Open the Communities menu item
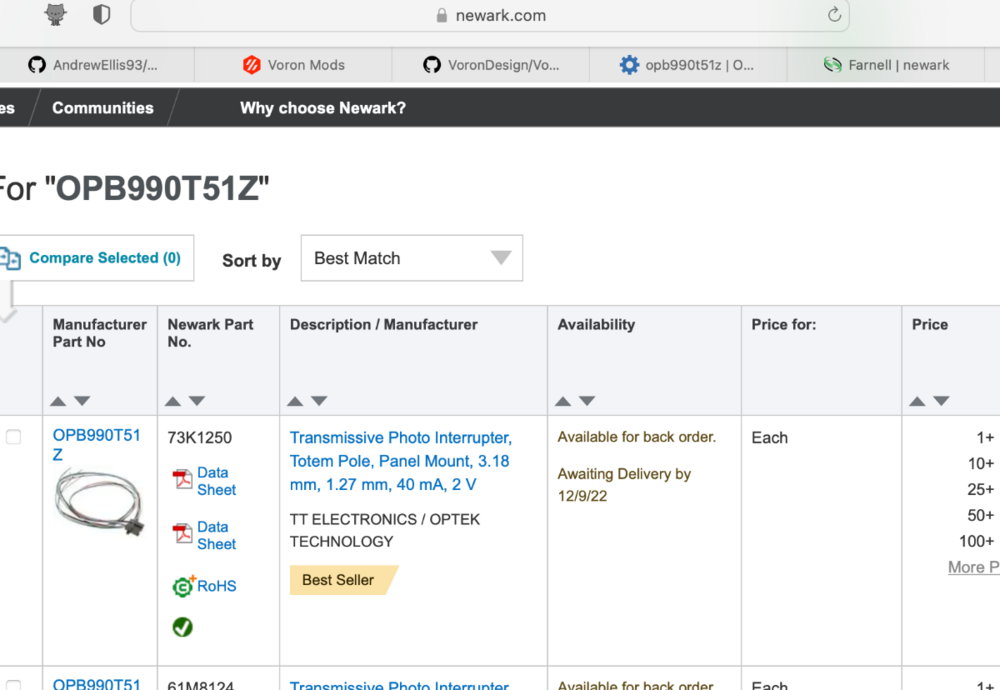 [x=103, y=108]
